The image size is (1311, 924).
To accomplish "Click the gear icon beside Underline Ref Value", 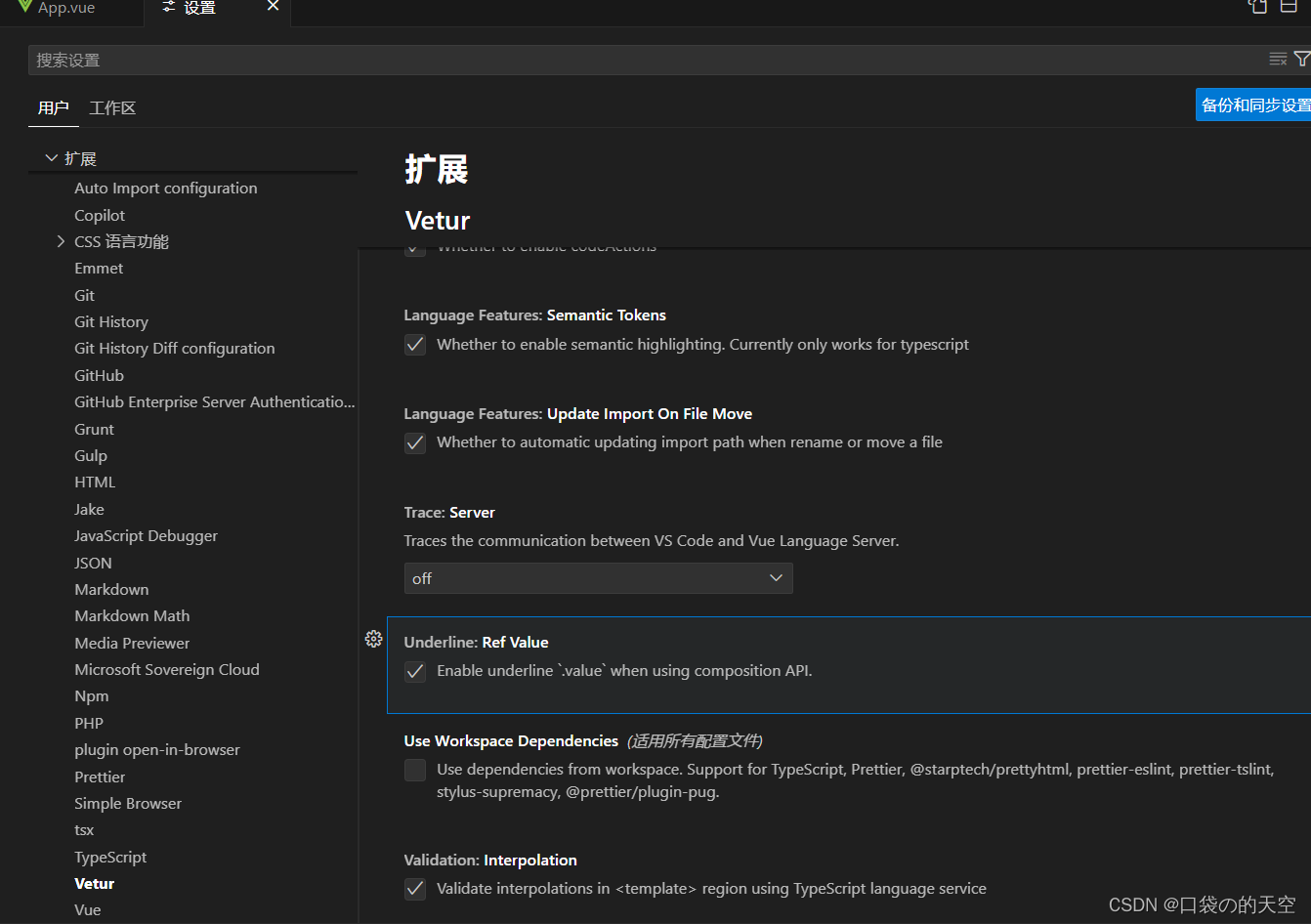I will pos(373,639).
